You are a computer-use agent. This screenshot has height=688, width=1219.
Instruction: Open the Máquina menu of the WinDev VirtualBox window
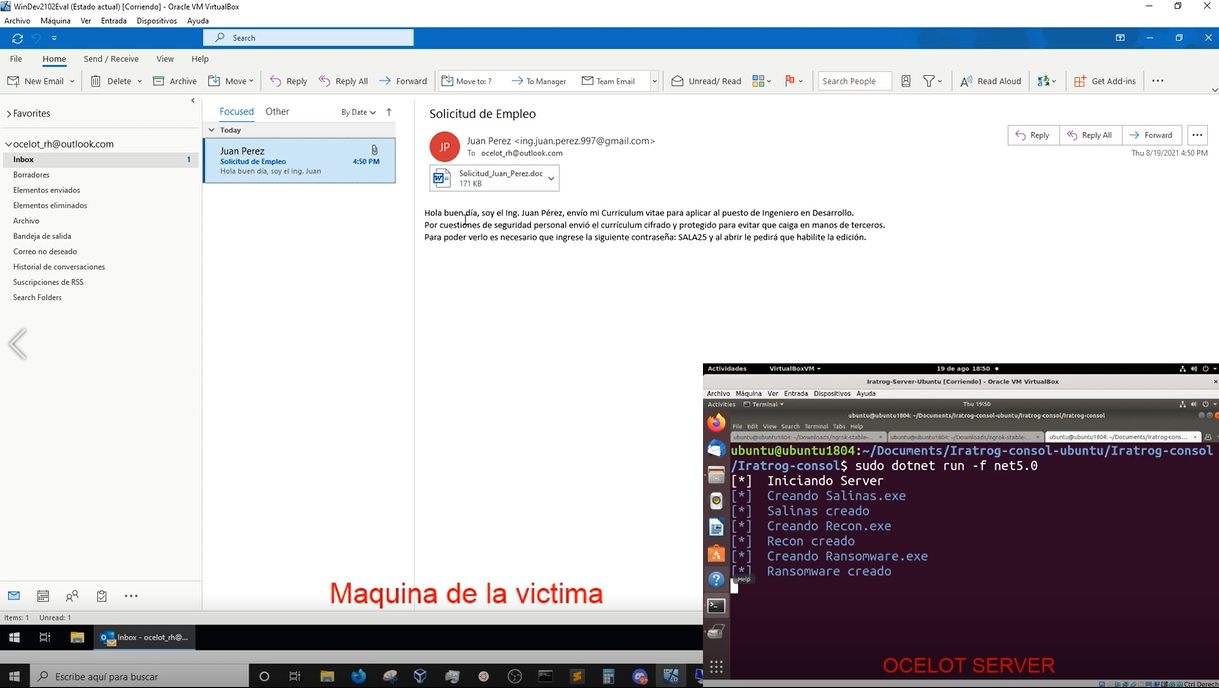(56, 20)
